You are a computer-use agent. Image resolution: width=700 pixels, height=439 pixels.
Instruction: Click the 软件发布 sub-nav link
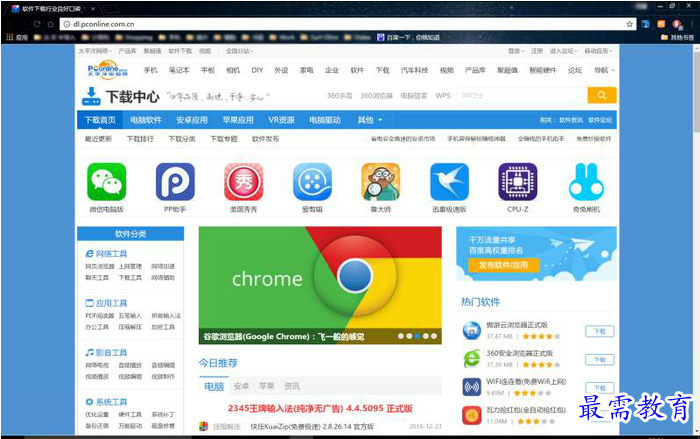click(265, 139)
